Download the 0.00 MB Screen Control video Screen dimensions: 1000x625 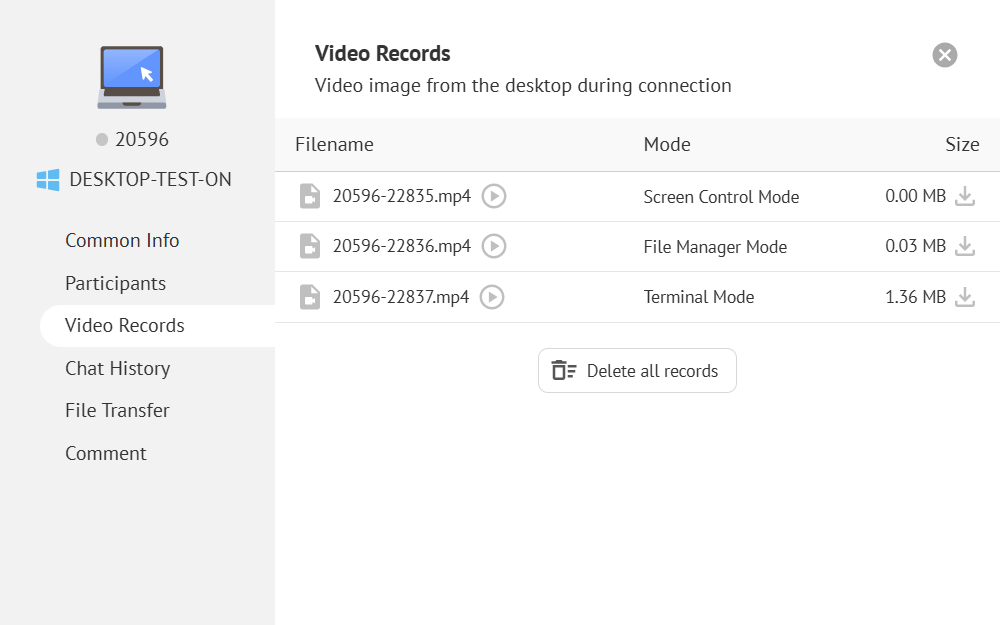[964, 196]
